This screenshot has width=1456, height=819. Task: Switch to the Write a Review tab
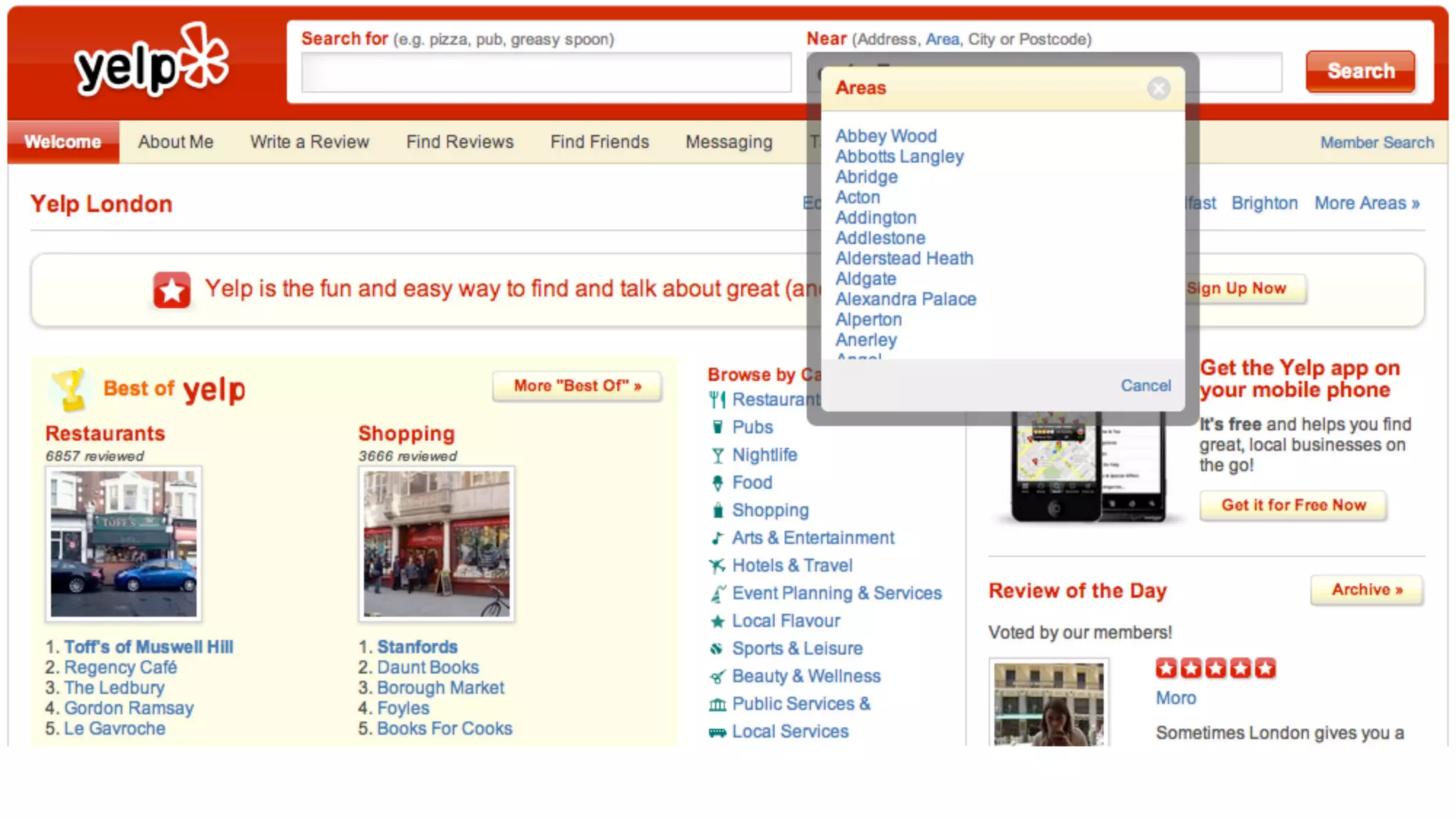309,142
